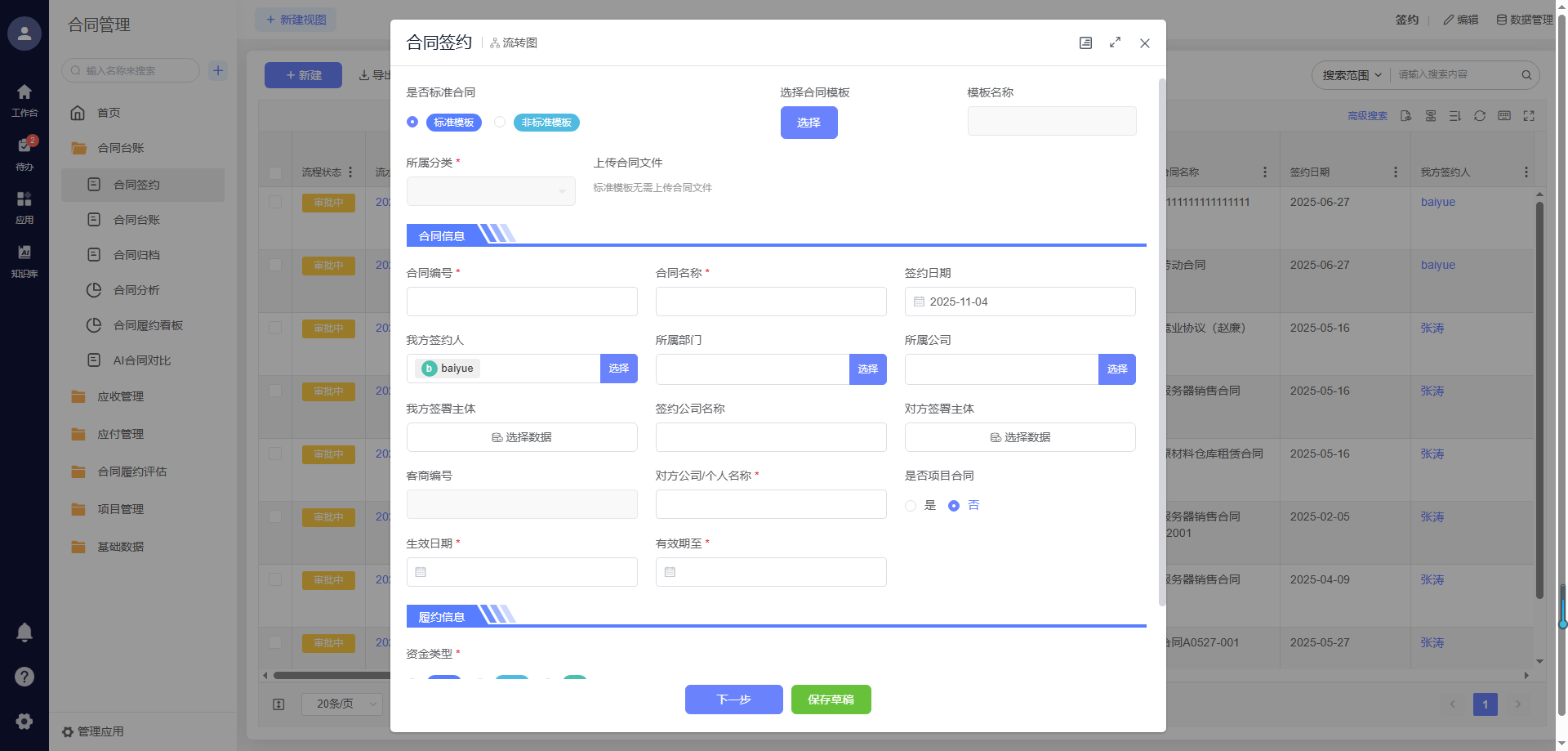Click the green 保存草稿 button
Image resolution: width=1568 pixels, height=751 pixels.
tap(831, 700)
